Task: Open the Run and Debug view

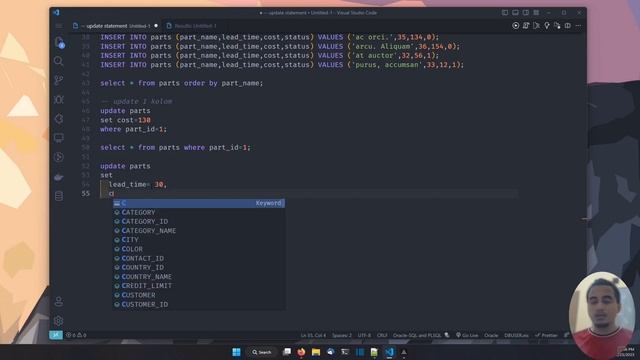Action: coord(59,100)
